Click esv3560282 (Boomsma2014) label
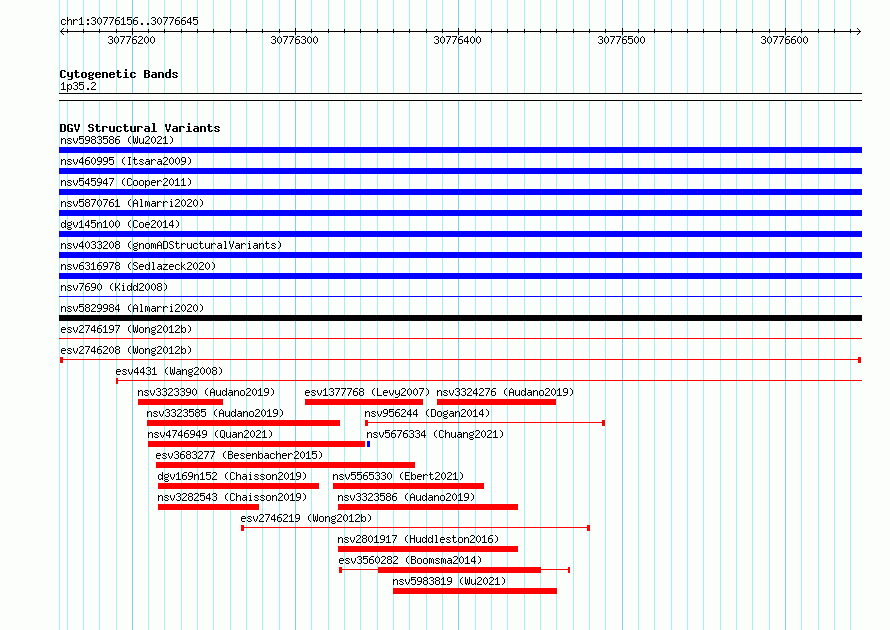Screen dimensions: 890x630 tap(410, 560)
